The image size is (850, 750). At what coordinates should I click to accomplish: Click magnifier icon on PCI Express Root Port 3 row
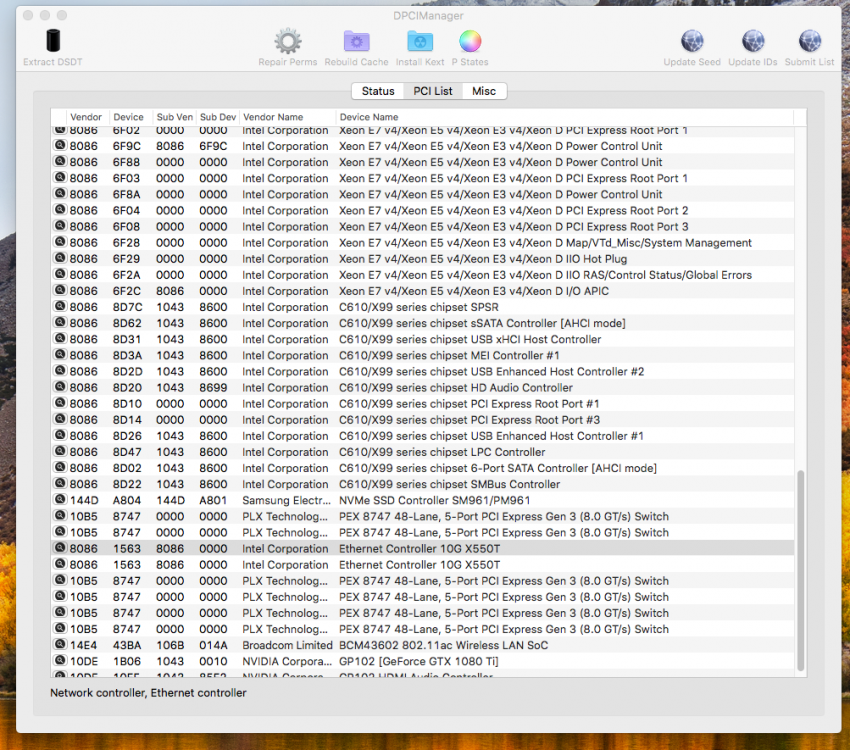pos(60,225)
